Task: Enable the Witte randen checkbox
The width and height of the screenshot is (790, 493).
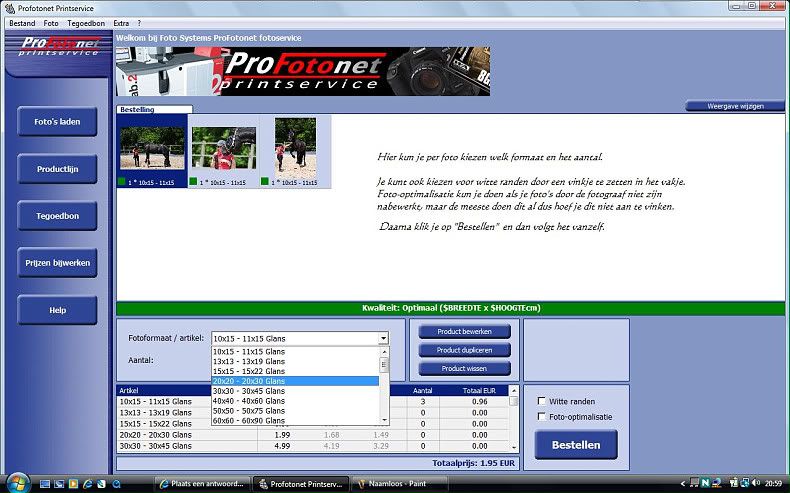Action: (542, 401)
